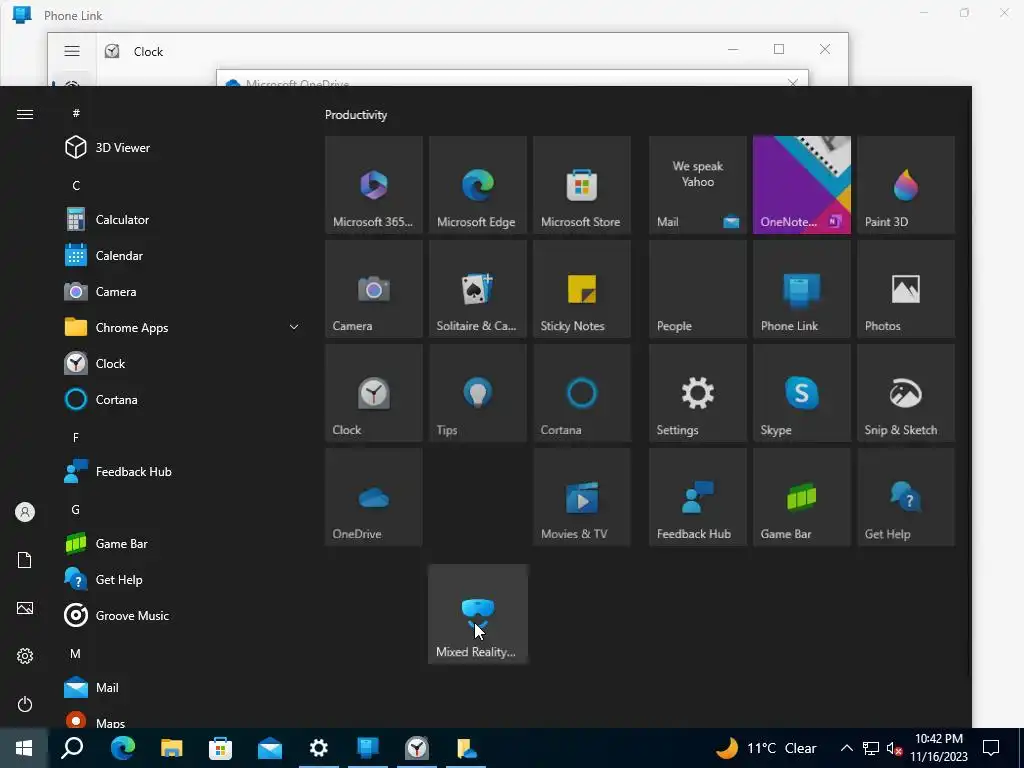Expand the Start menu hamburger button
Screen dimensions: 1024x768
(x=25, y=114)
